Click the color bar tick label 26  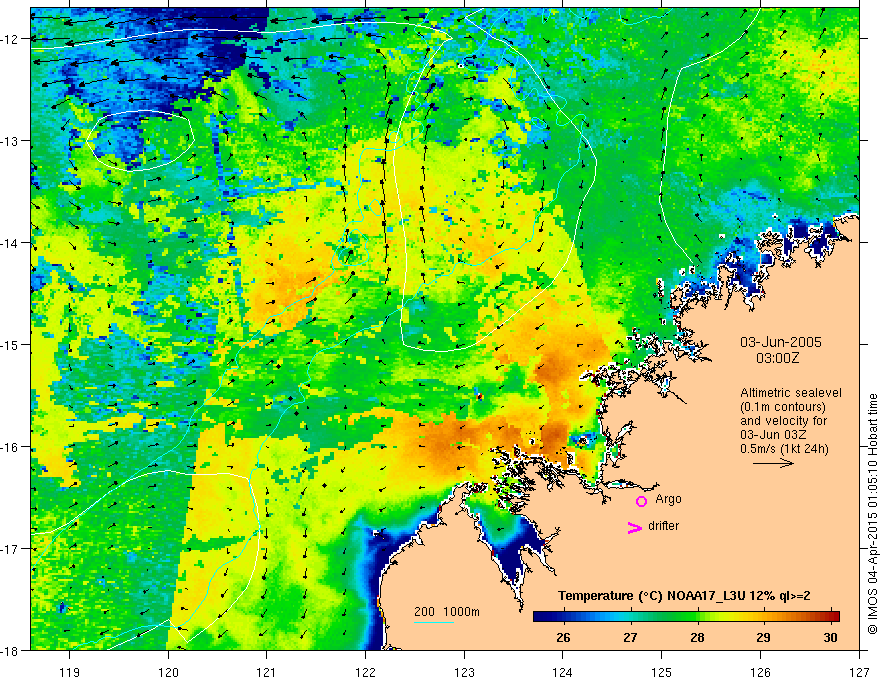tap(563, 637)
